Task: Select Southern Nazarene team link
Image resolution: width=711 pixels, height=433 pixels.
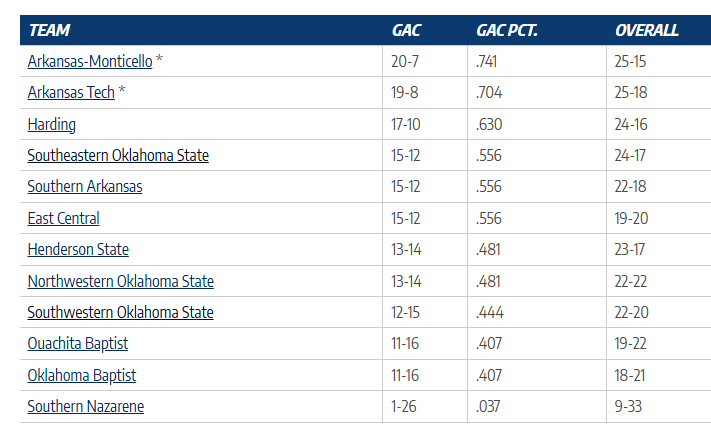Action: (x=86, y=406)
